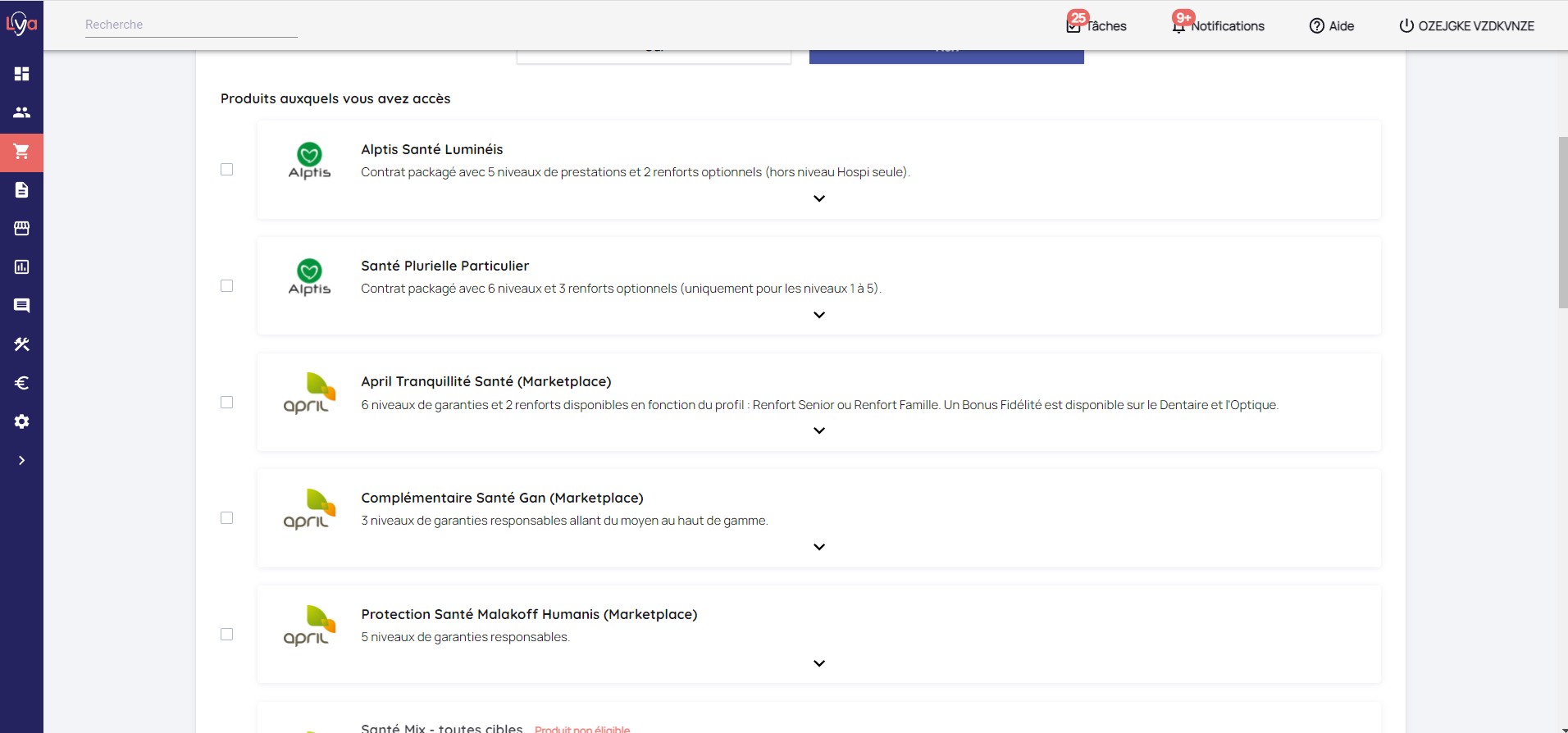Open the dashboard grid icon in sidebar
Screen dimensions: 1568x733
21,74
